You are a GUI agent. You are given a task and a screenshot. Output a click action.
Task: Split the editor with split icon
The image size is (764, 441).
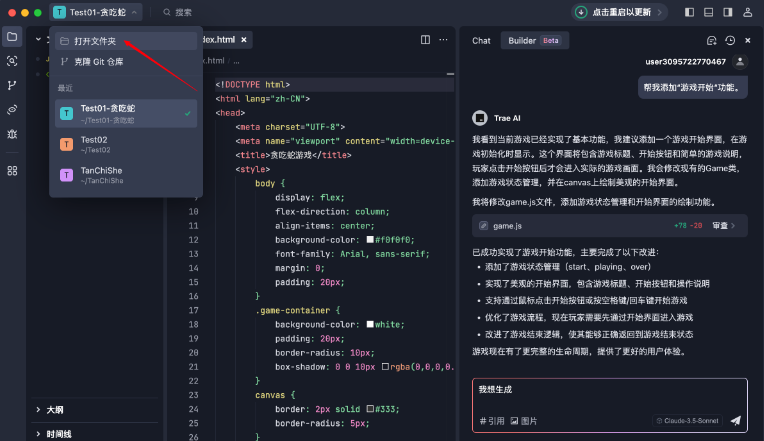click(x=426, y=40)
